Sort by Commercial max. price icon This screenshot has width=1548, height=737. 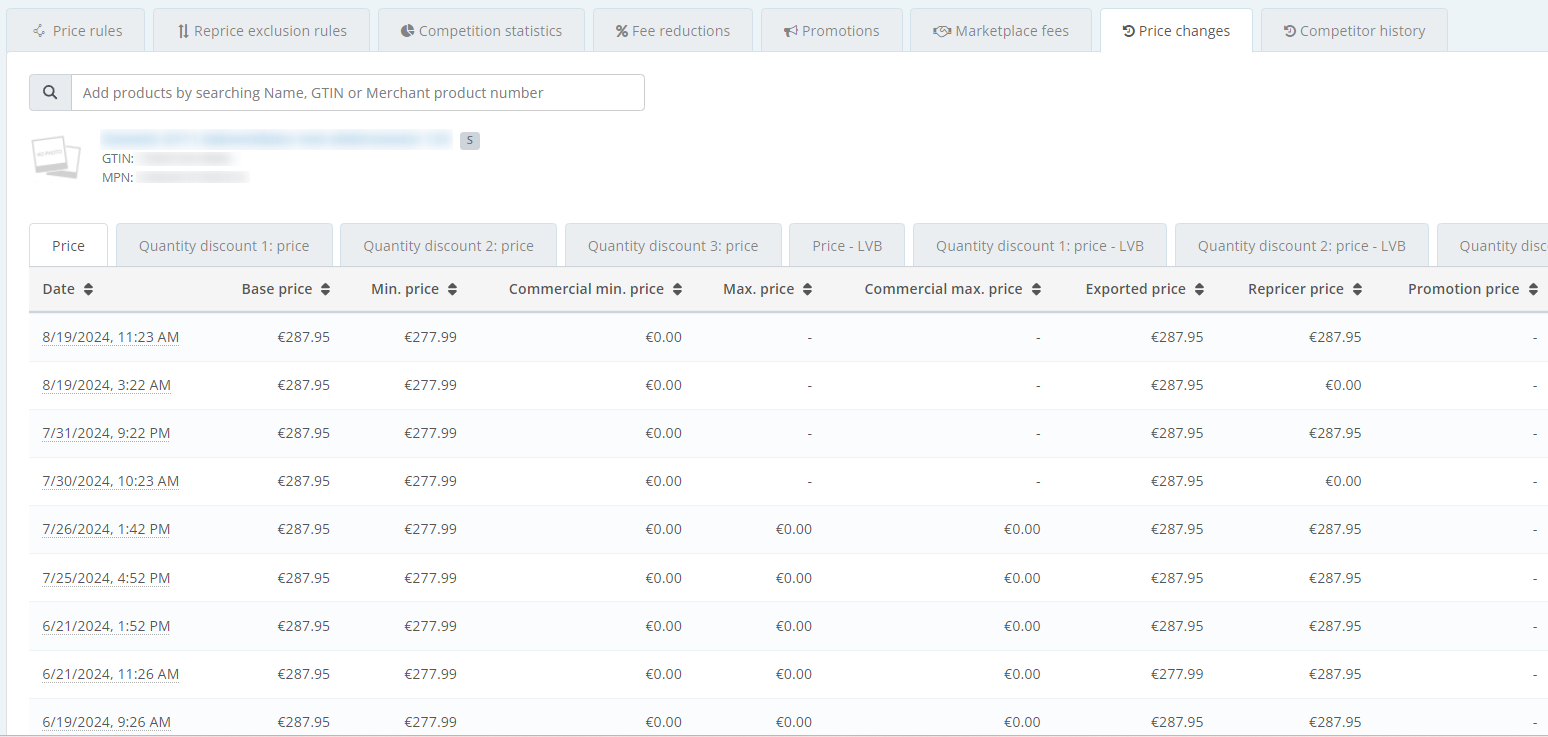click(x=1036, y=289)
